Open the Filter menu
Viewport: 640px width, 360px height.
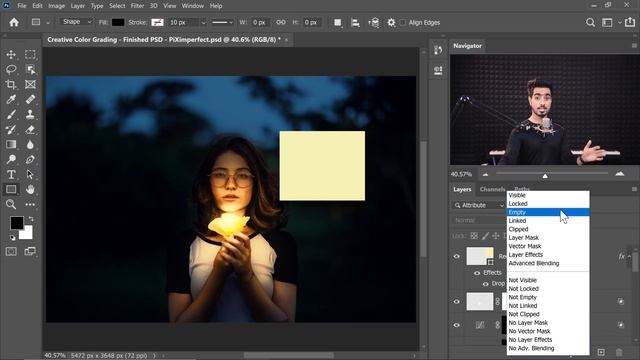click(137, 6)
